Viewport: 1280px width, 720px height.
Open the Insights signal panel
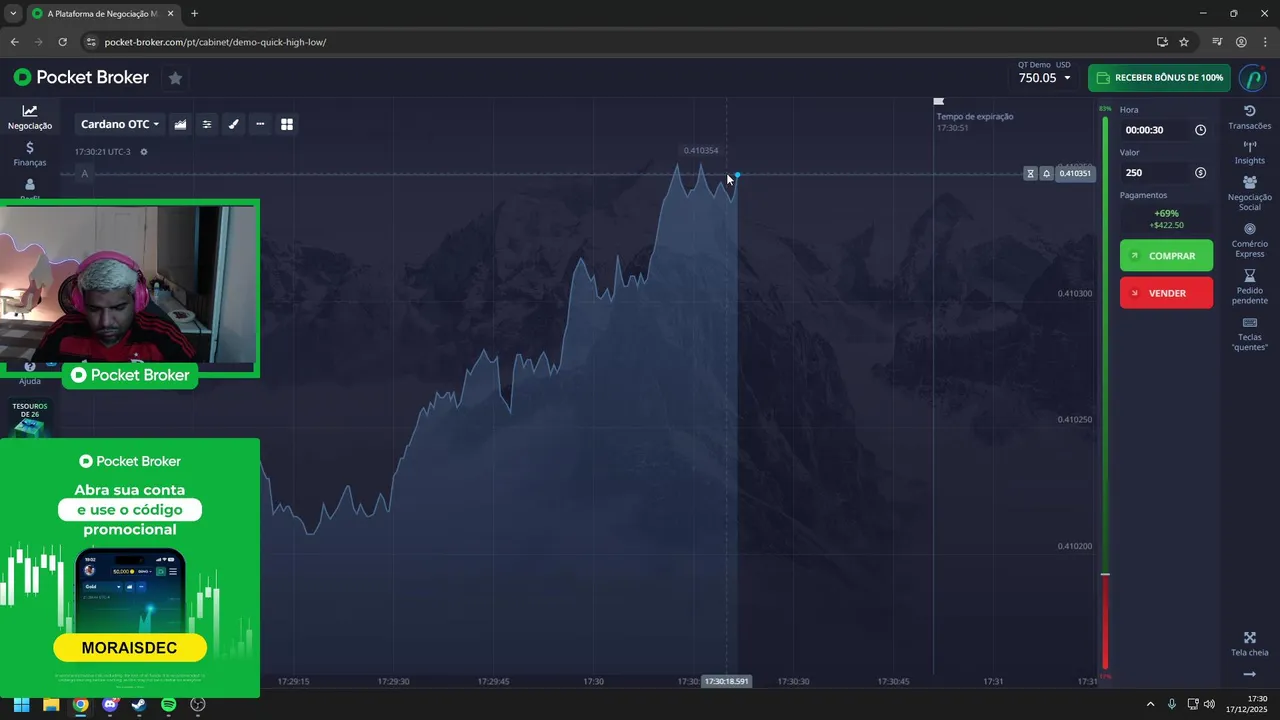click(x=1249, y=153)
